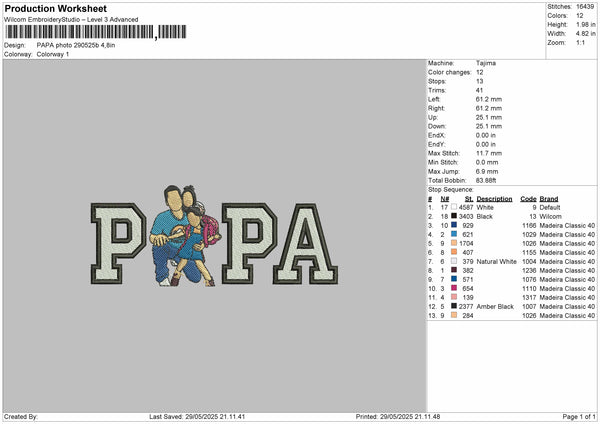Click the worksheet barcode

pos(96,32)
